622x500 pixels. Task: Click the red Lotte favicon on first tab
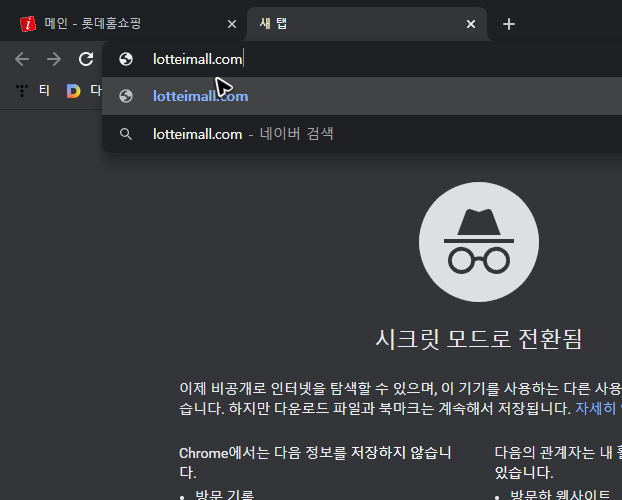pyautogui.click(x=28, y=24)
